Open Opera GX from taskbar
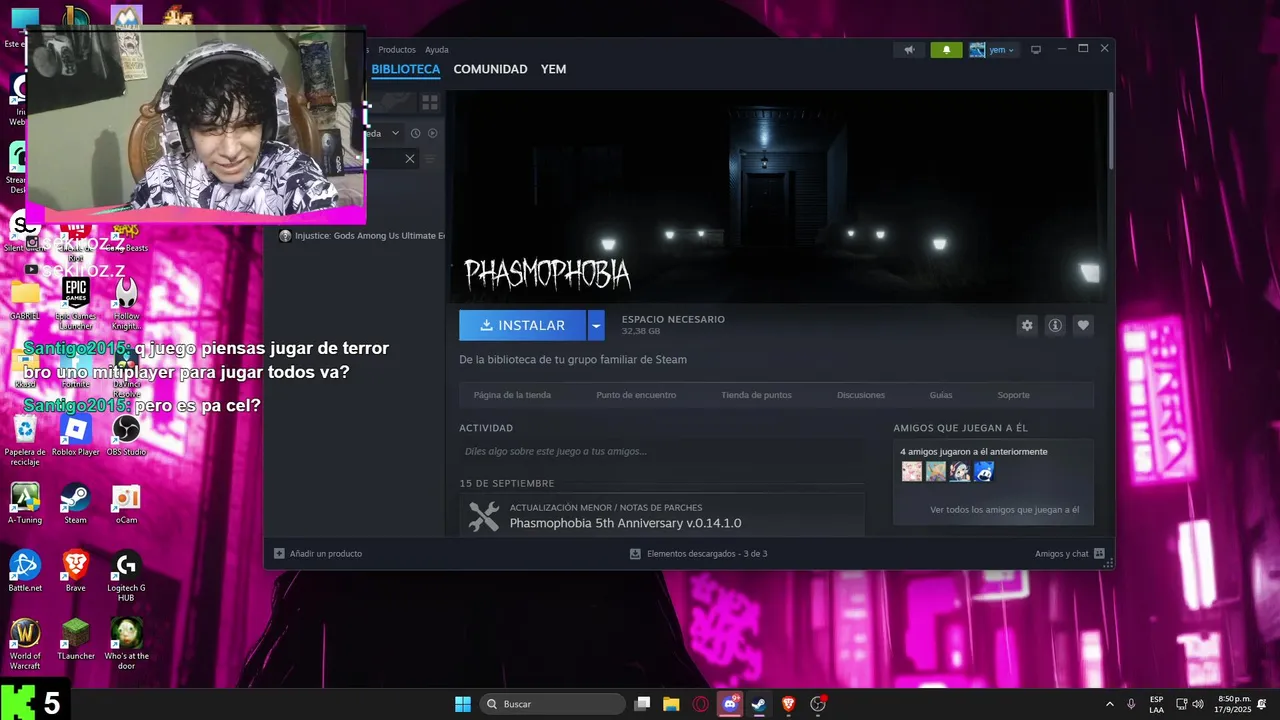The height and width of the screenshot is (720, 1280). pos(700,704)
